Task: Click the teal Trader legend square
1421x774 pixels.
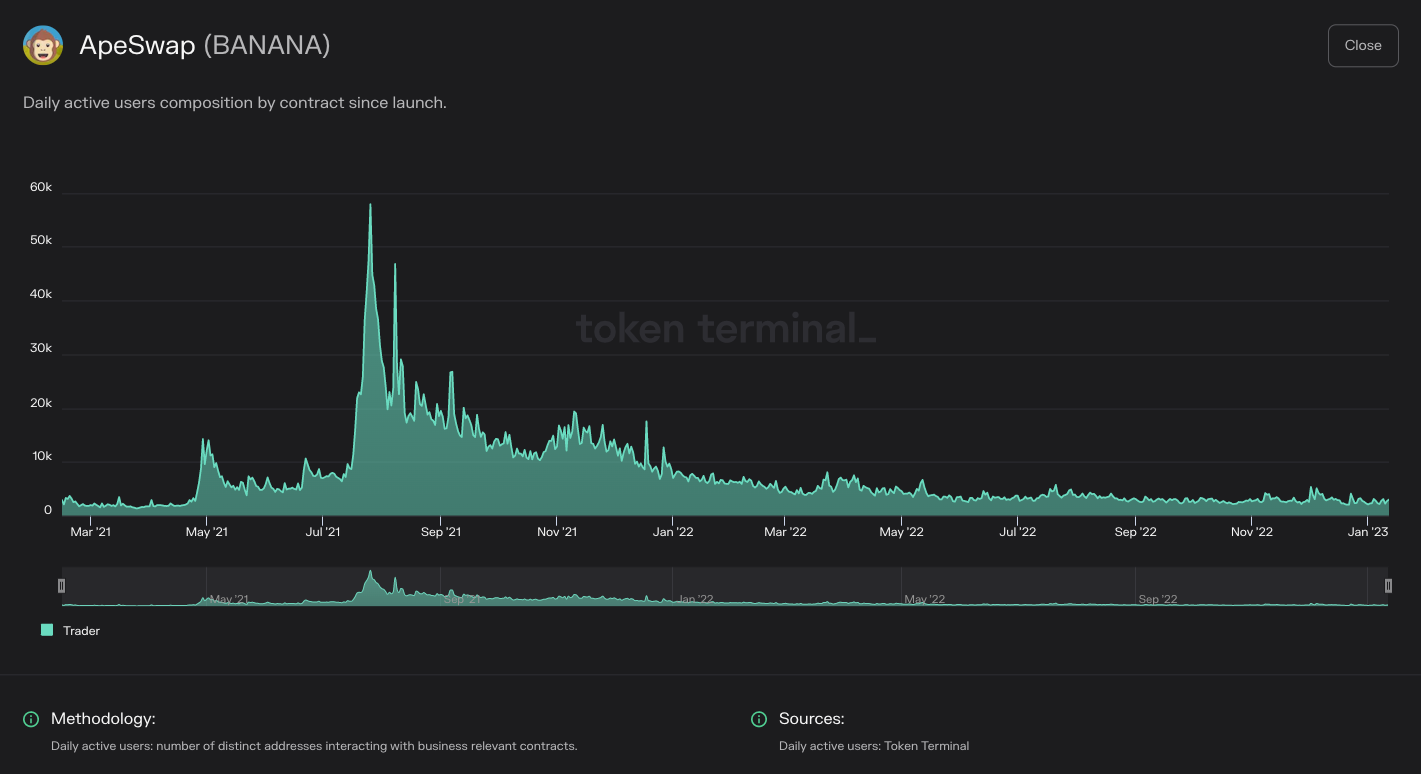Action: click(46, 631)
